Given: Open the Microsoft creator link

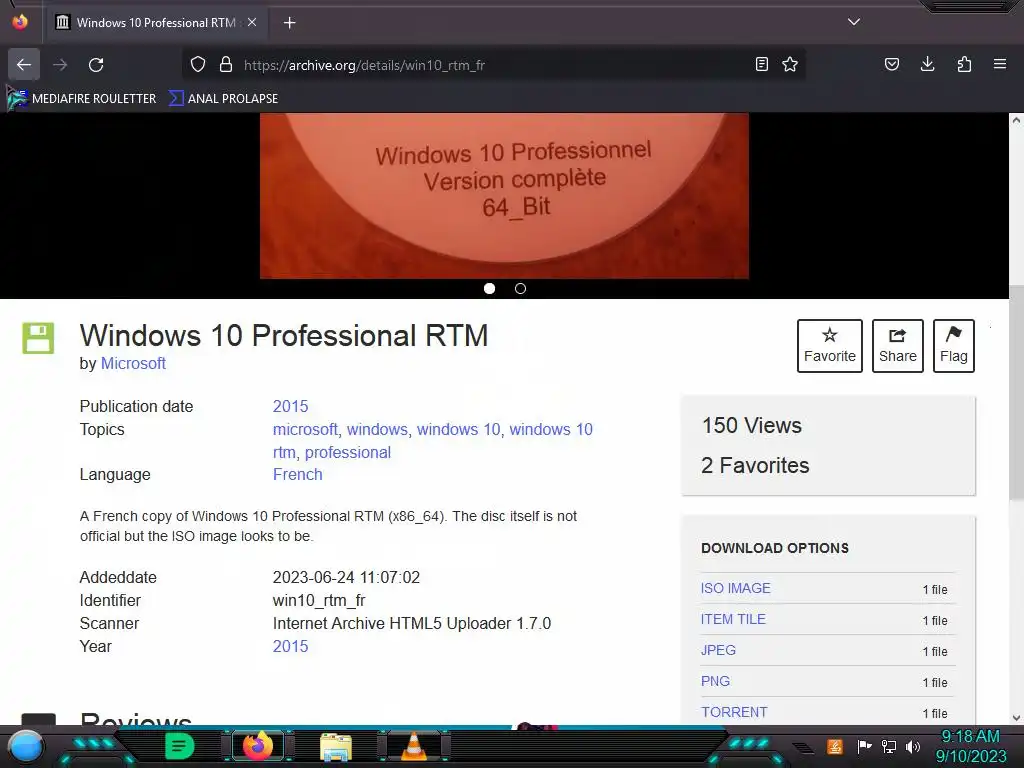Looking at the screenshot, I should point(133,363).
